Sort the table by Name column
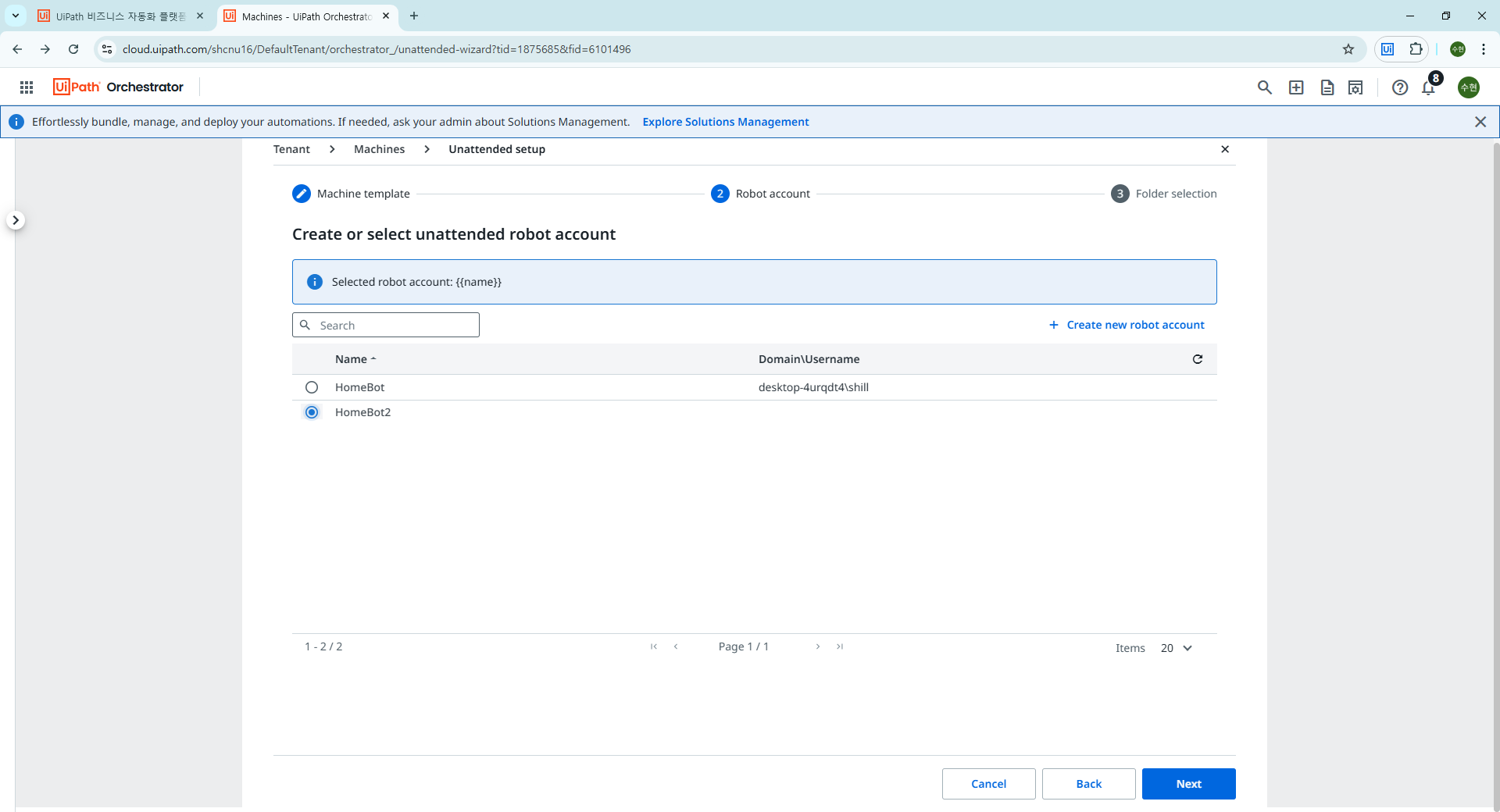Image resolution: width=1500 pixels, height=812 pixels. [x=355, y=359]
